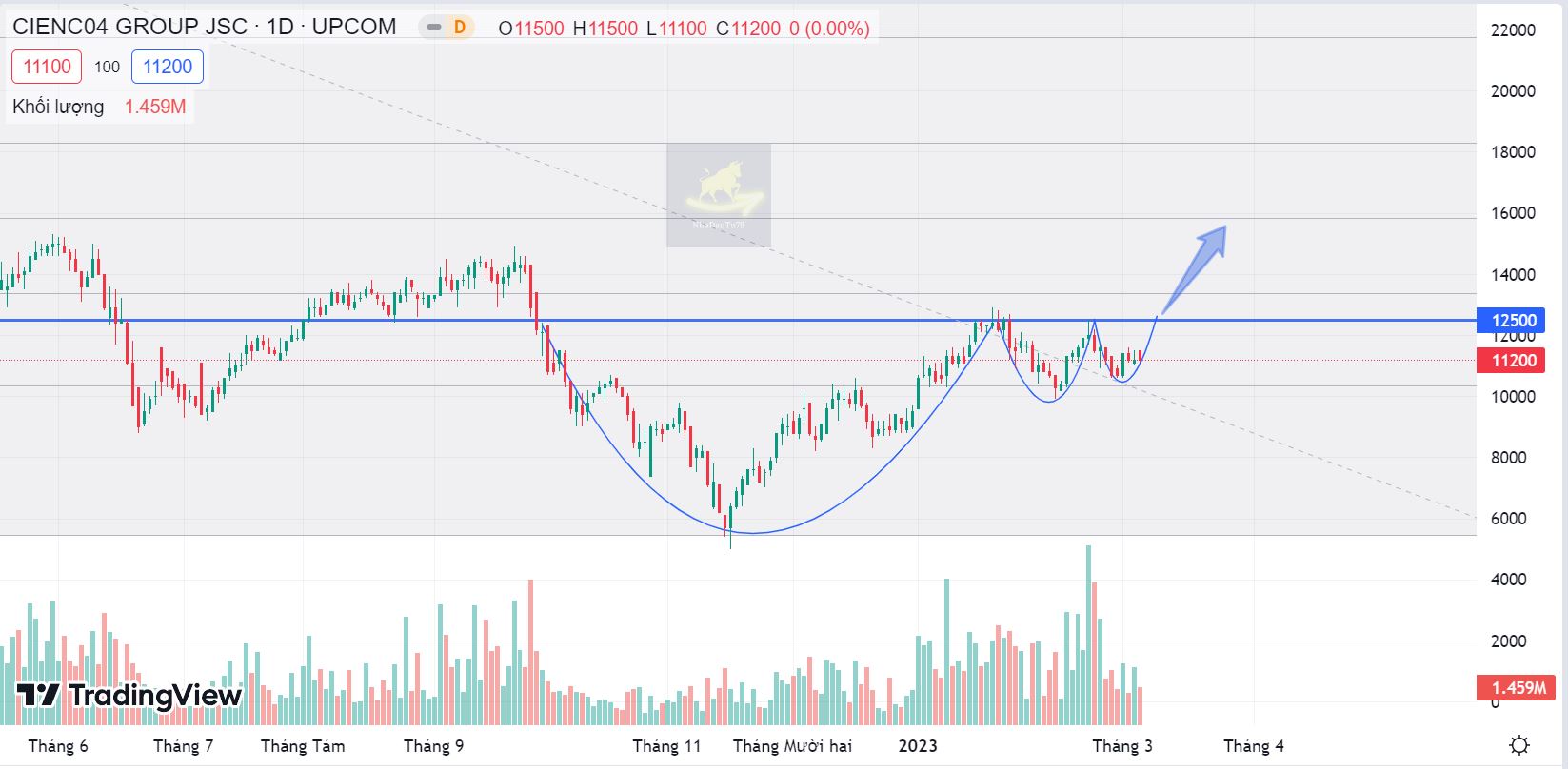Click the 22000 price scale label
Screen dimensions: 1568x769
point(1513,30)
